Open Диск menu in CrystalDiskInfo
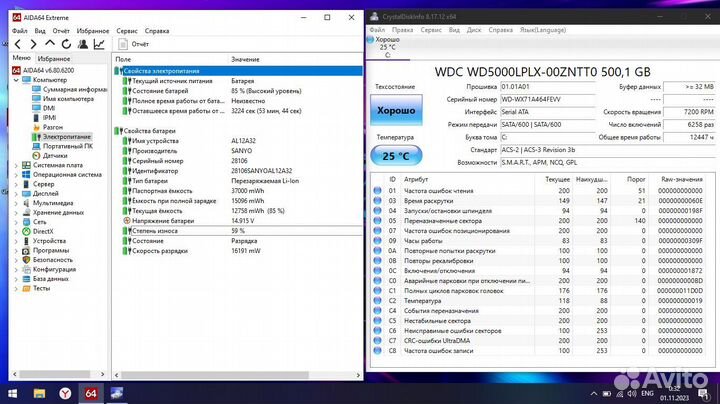Image resolution: width=720 pixels, height=404 pixels. 474,30
